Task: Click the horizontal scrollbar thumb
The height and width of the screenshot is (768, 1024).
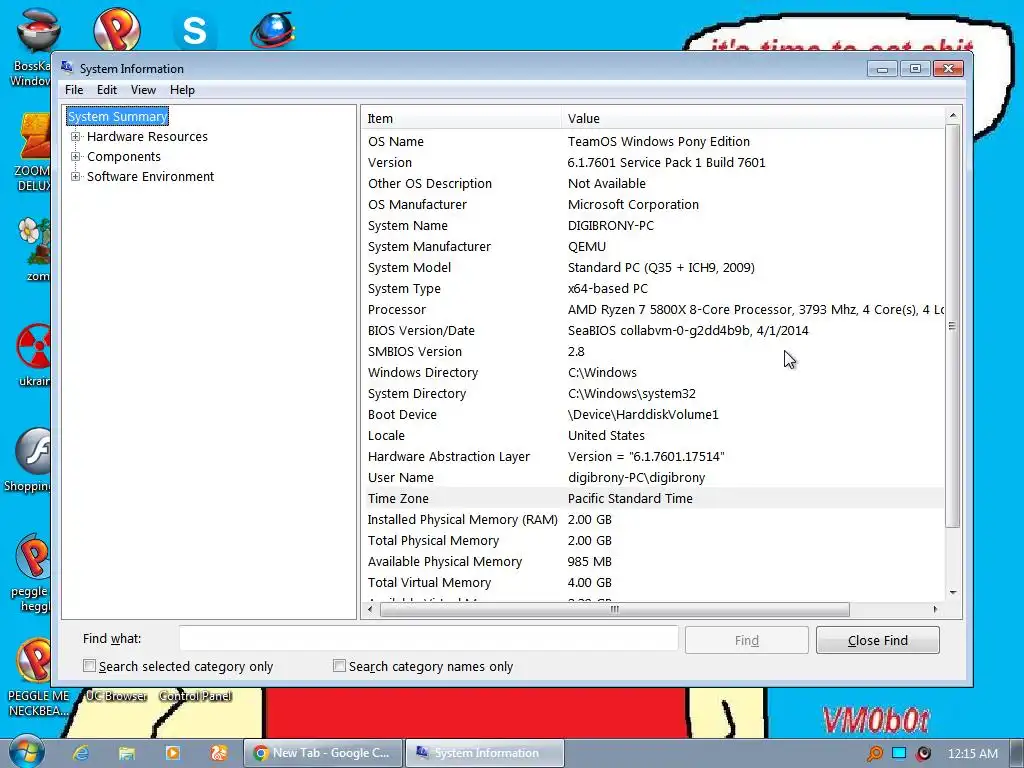Action: tap(615, 609)
